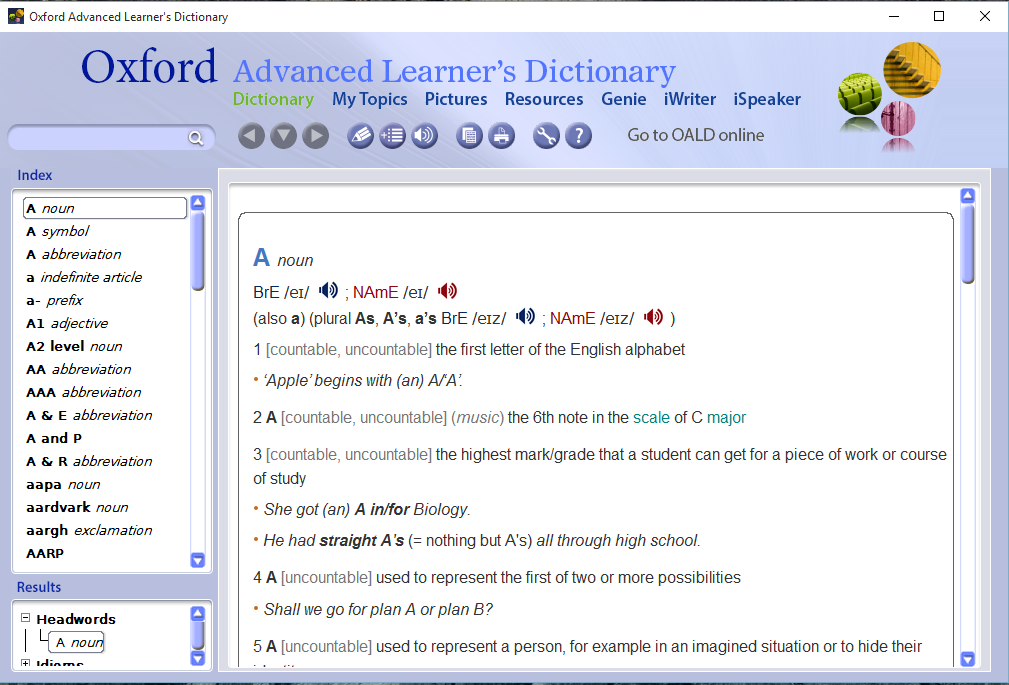Click the entry pane scroll down arrow
The image size is (1009, 685).
click(x=968, y=659)
